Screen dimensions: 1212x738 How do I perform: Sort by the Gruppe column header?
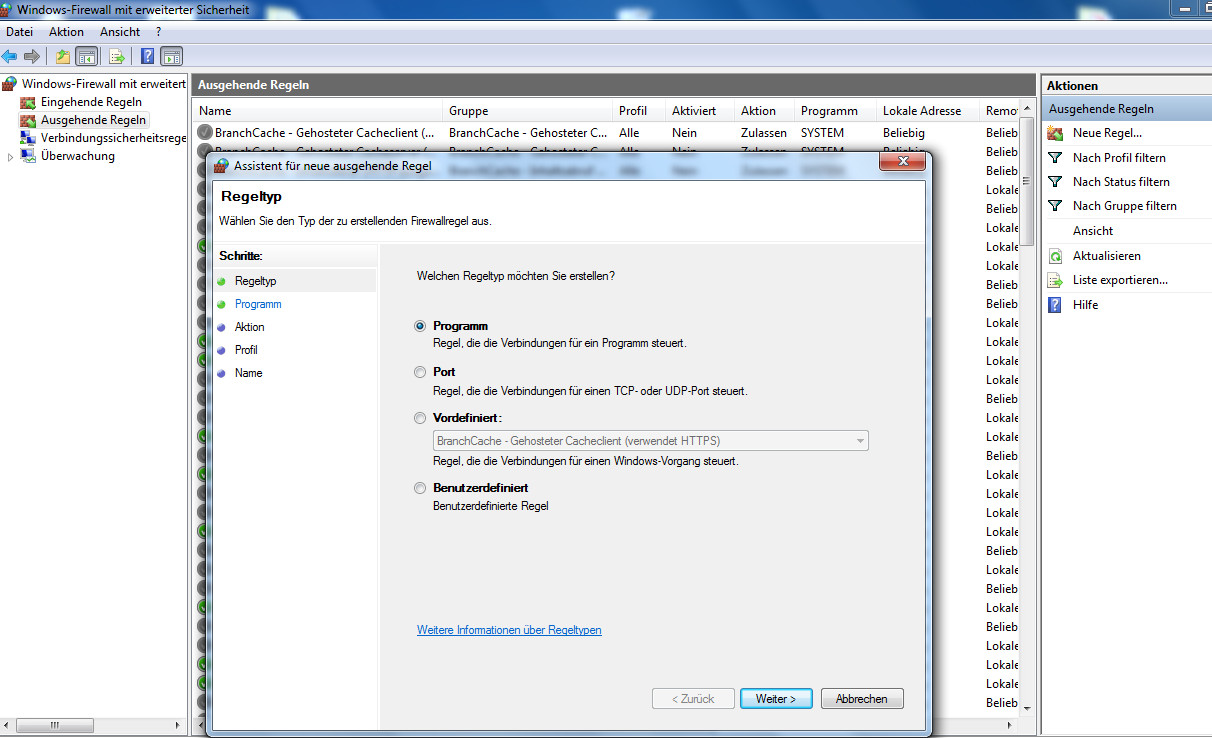528,111
